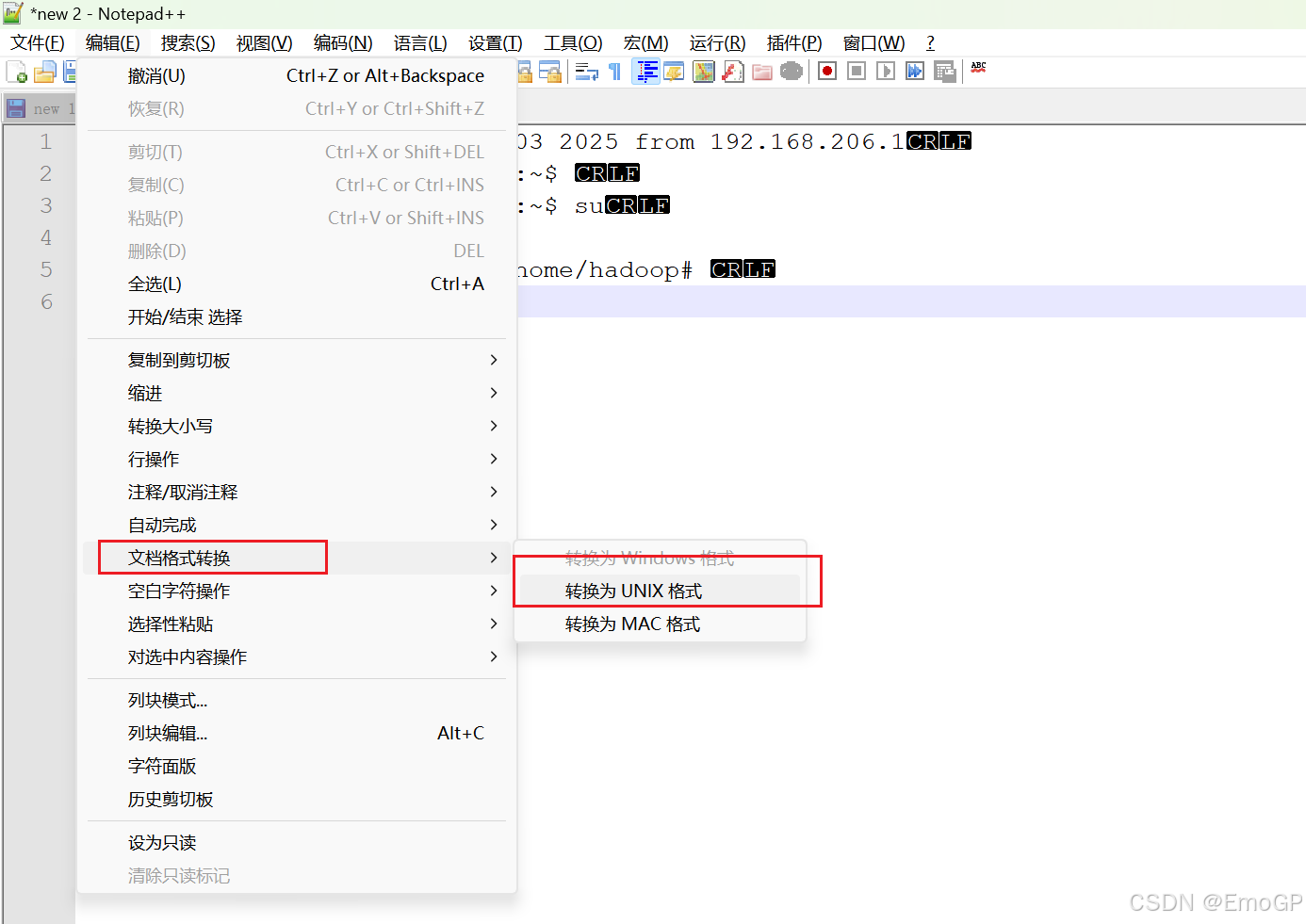Expand the 文档格式转换 submenu
This screenshot has width=1306, height=924.
click(297, 559)
